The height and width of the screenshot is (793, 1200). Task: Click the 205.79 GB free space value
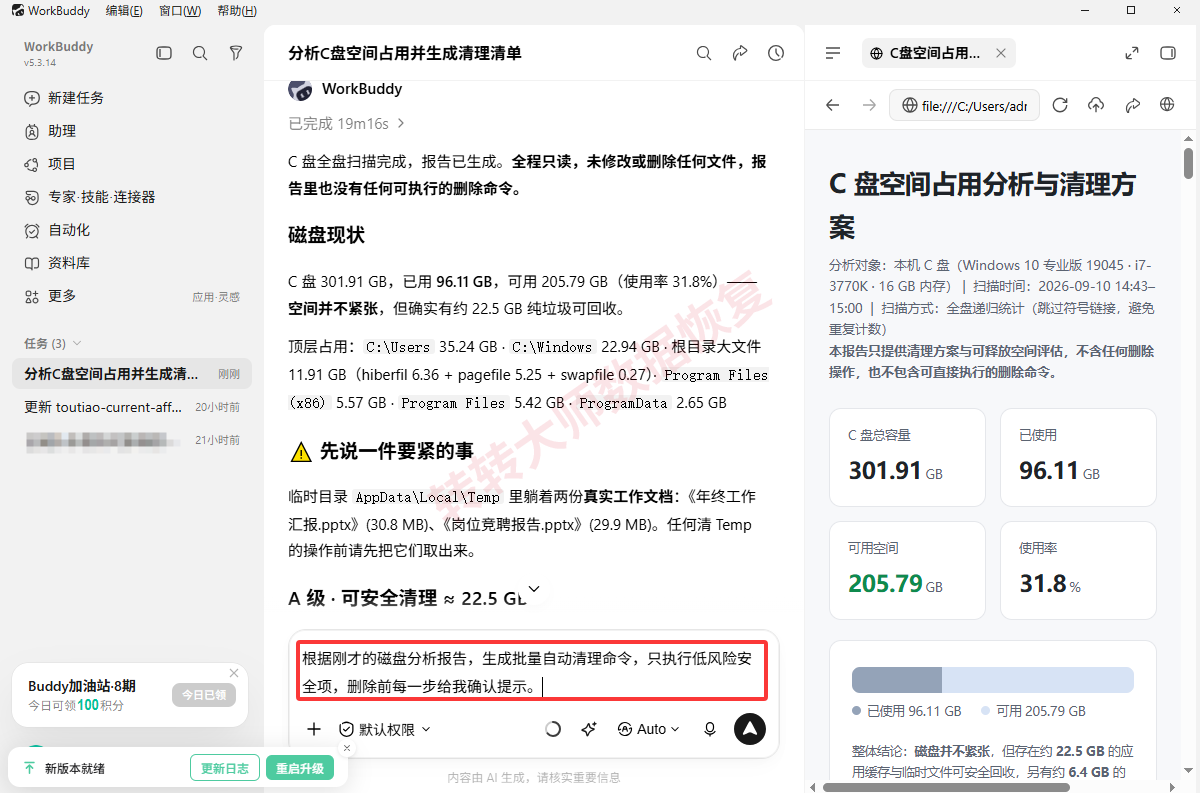tap(895, 583)
